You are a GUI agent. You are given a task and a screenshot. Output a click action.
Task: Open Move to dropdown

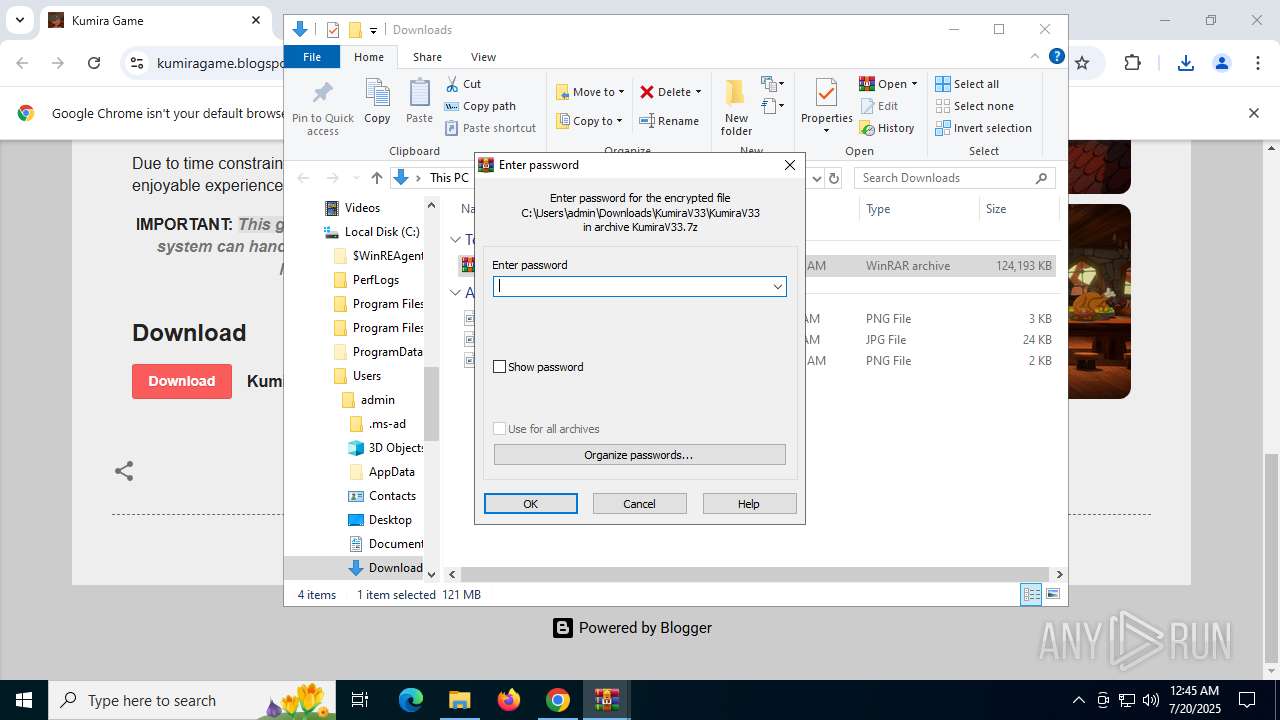590,92
